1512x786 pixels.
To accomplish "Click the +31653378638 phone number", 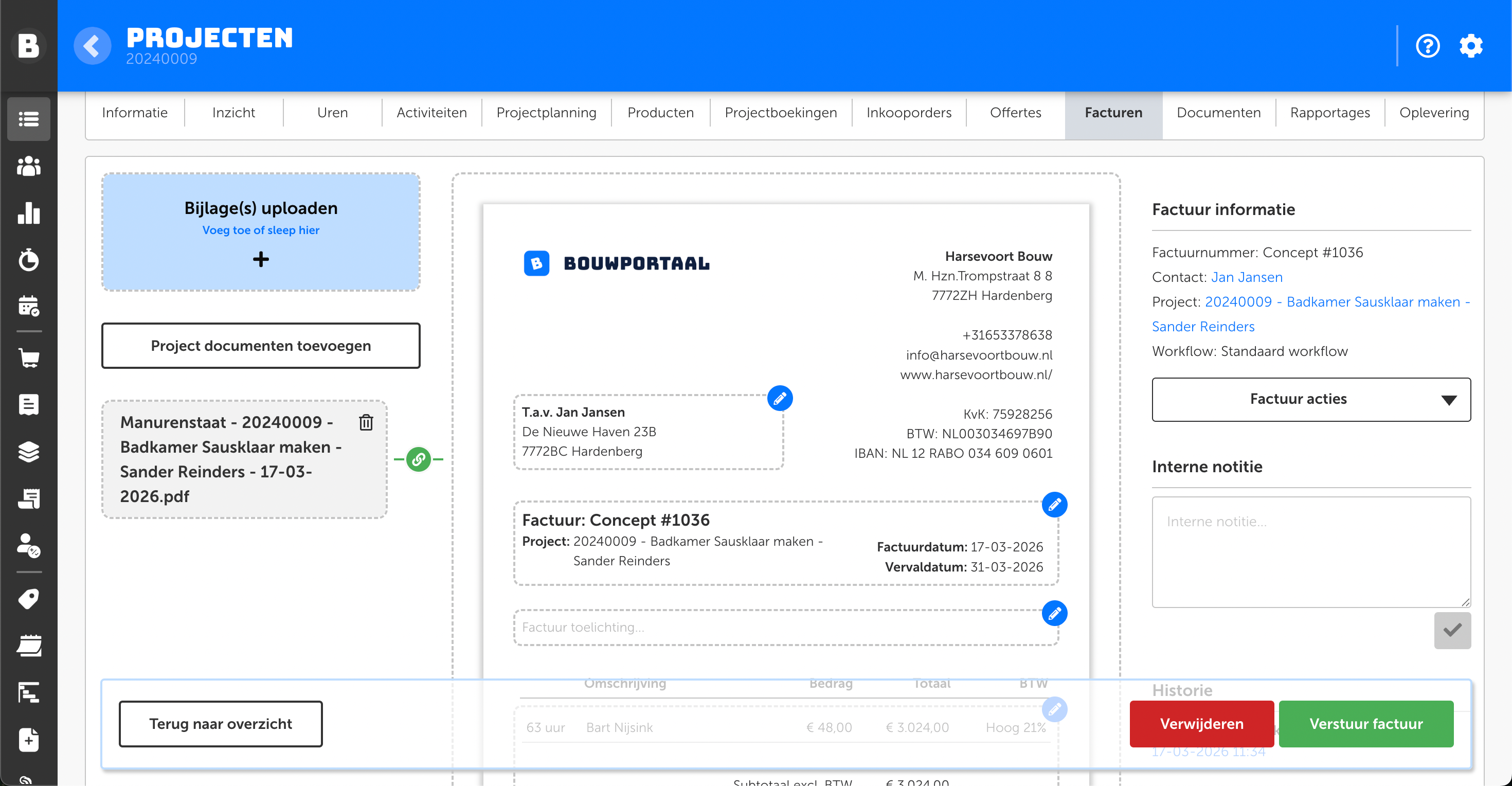I will tap(1007, 335).
